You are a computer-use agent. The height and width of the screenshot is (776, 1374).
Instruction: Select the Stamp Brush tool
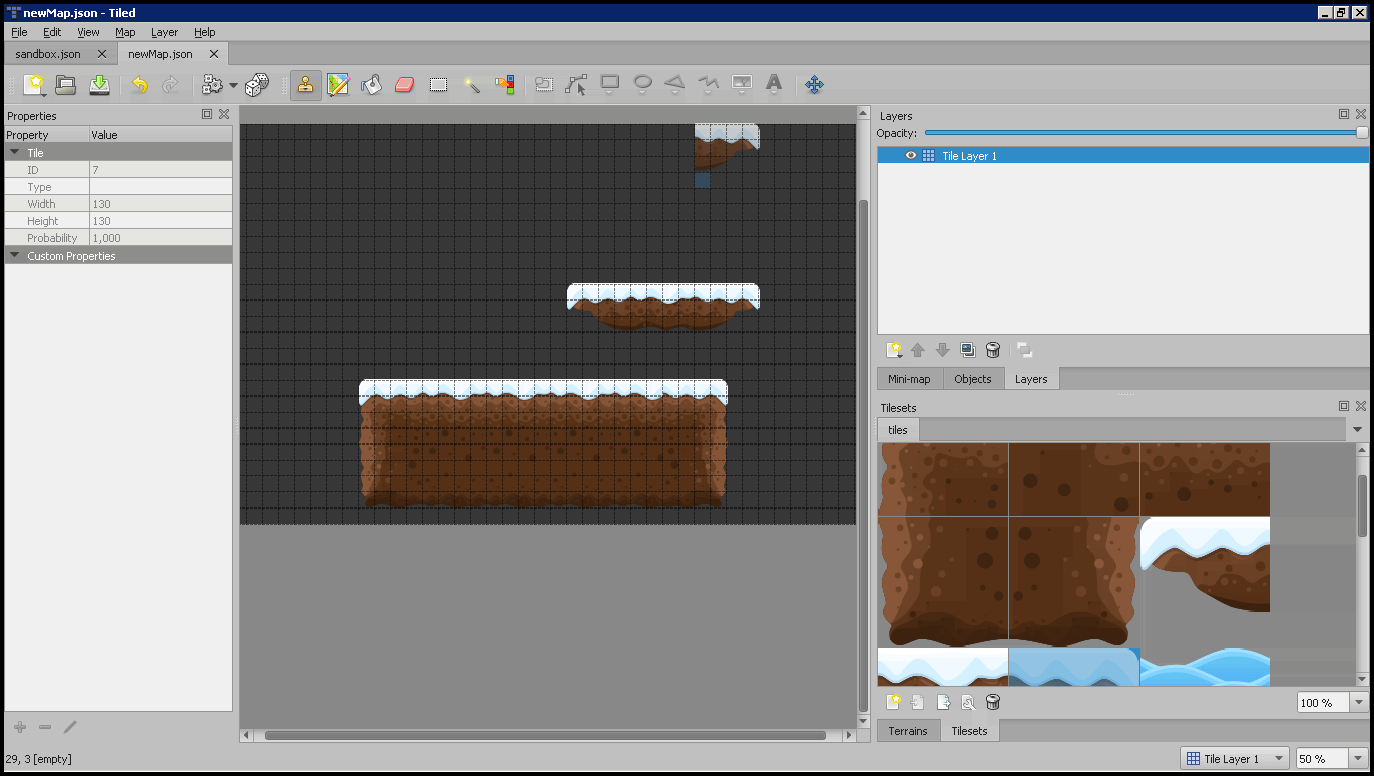pos(306,85)
